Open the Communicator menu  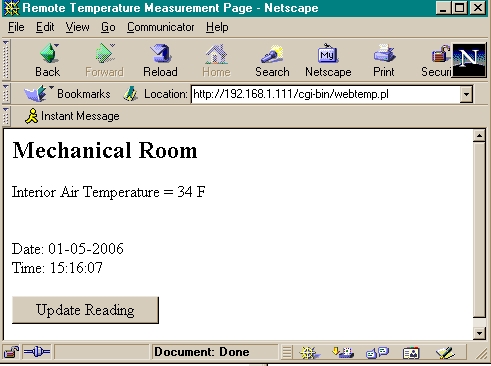(x=160, y=27)
